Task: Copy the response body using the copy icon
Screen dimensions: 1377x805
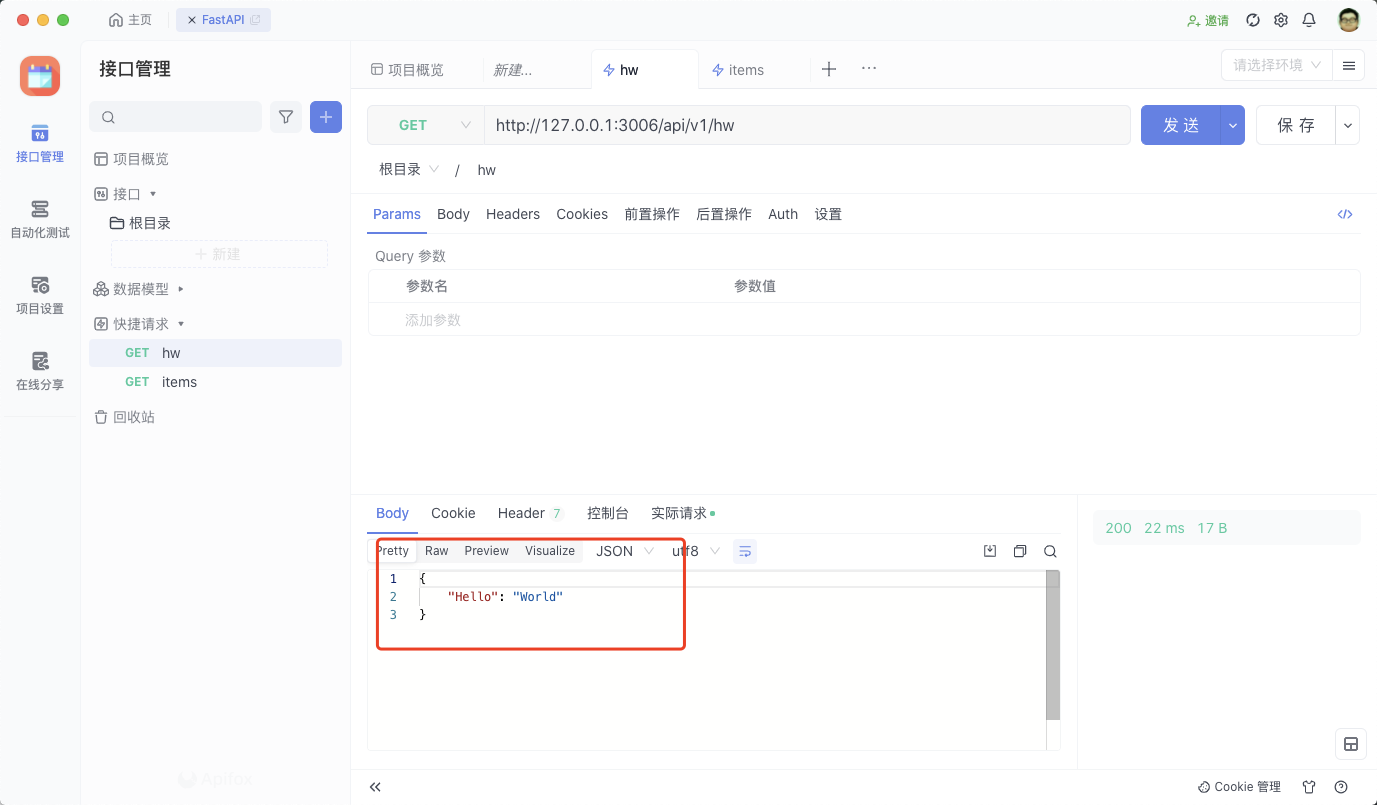Action: [1019, 550]
